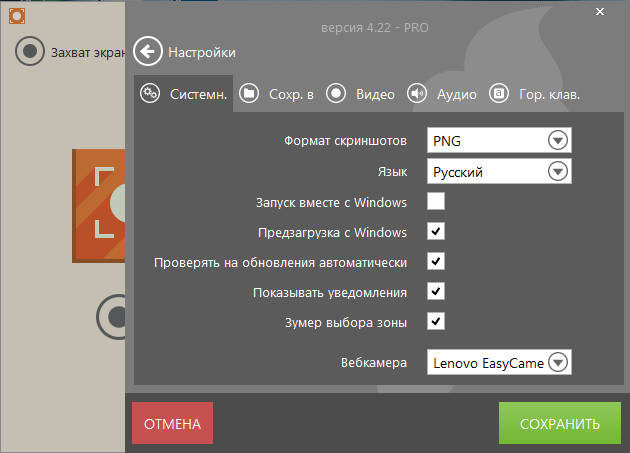Click the speaker icon for Аудио
Screen dimensions: 630x453
(417, 94)
